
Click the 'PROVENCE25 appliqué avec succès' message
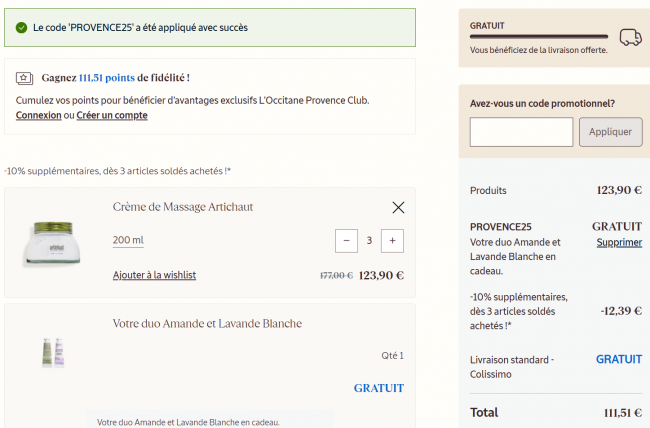tap(140, 28)
